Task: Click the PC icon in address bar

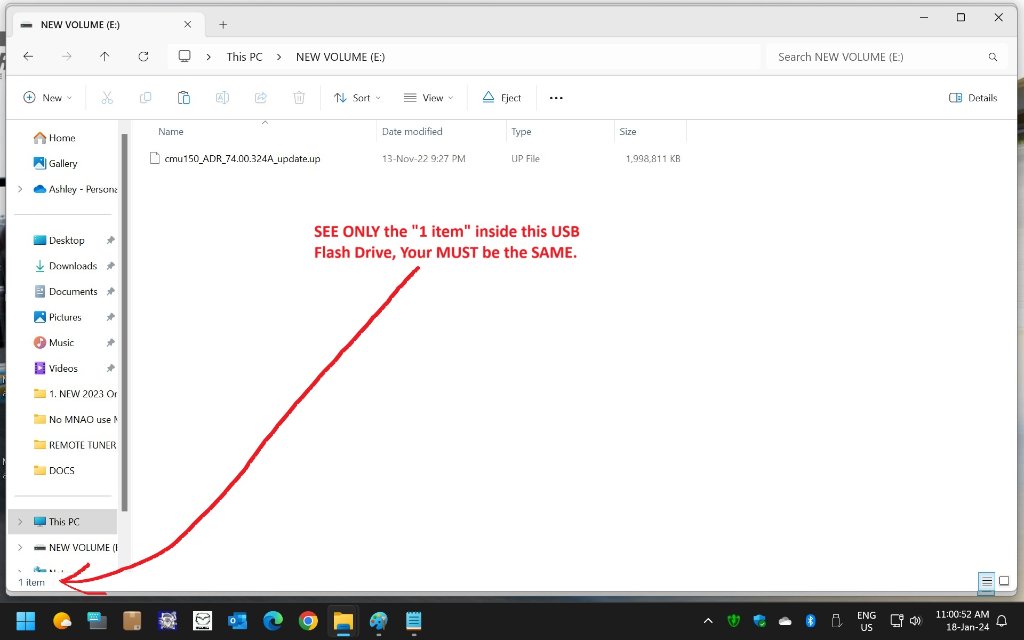Action: click(185, 56)
